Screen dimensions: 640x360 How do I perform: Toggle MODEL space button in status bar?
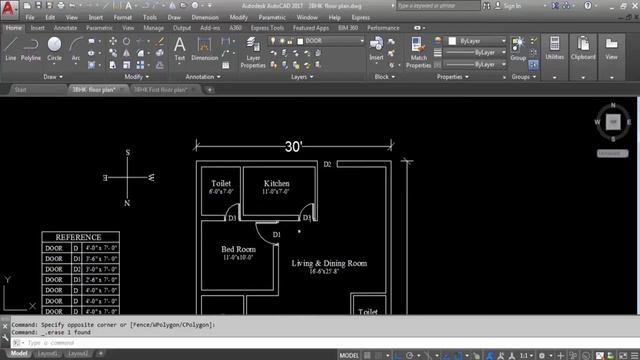(349, 356)
